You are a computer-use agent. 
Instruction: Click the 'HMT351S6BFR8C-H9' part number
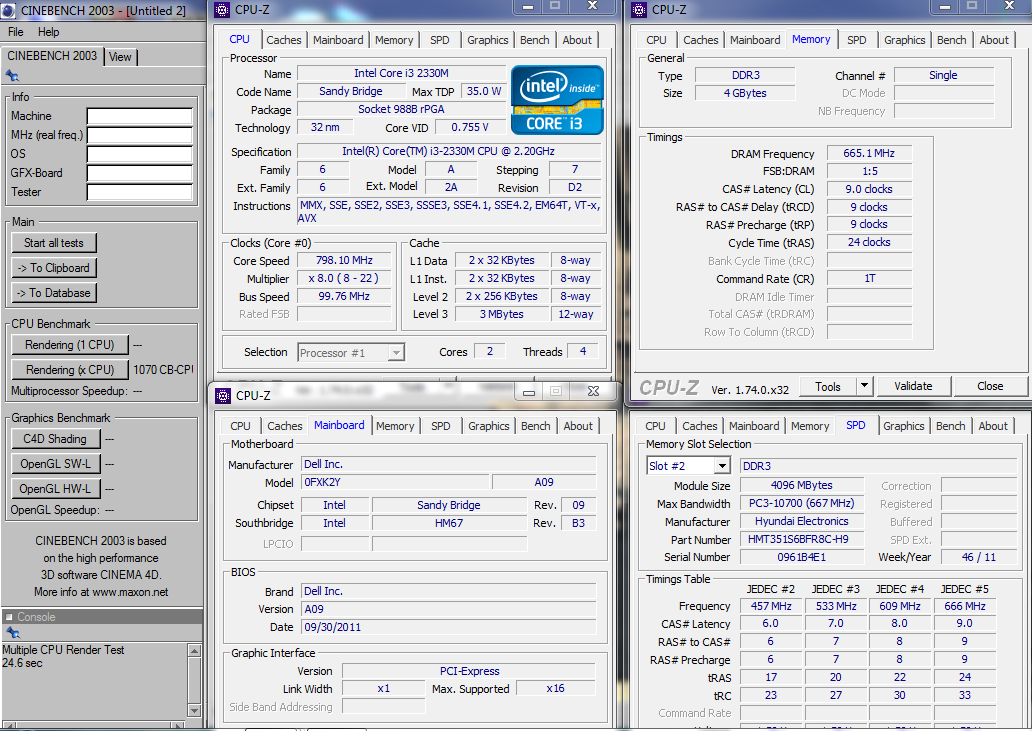tap(802, 540)
